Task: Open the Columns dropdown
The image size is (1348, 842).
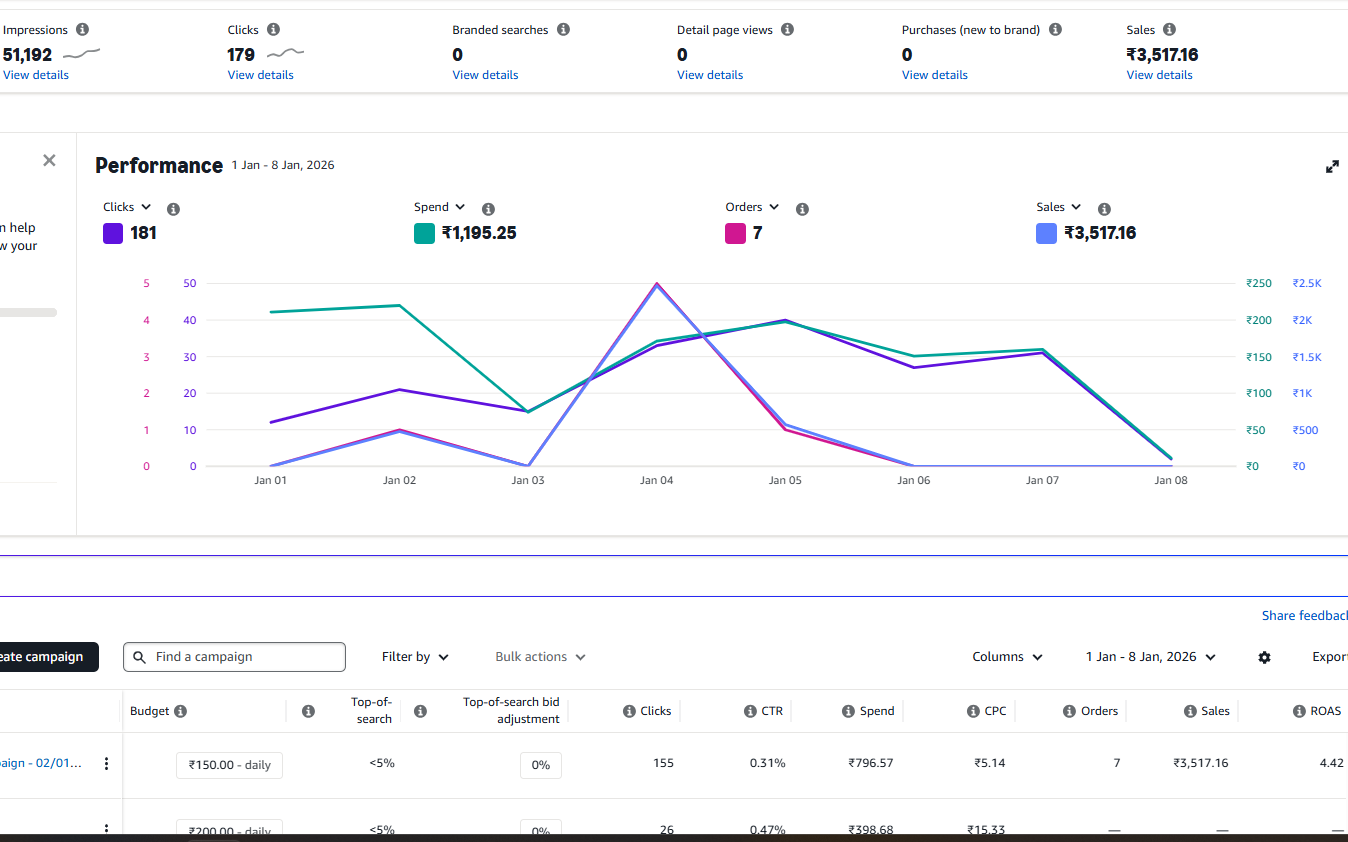Action: tap(1007, 657)
